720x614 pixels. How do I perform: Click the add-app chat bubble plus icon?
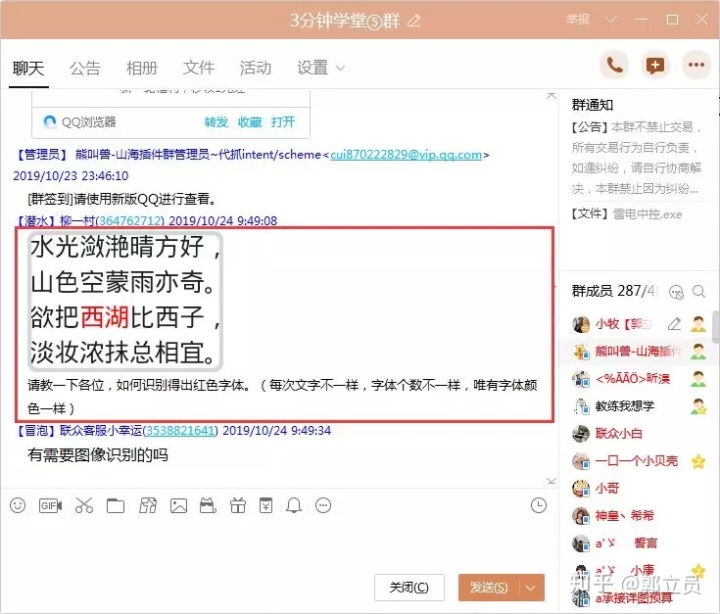(x=655, y=65)
